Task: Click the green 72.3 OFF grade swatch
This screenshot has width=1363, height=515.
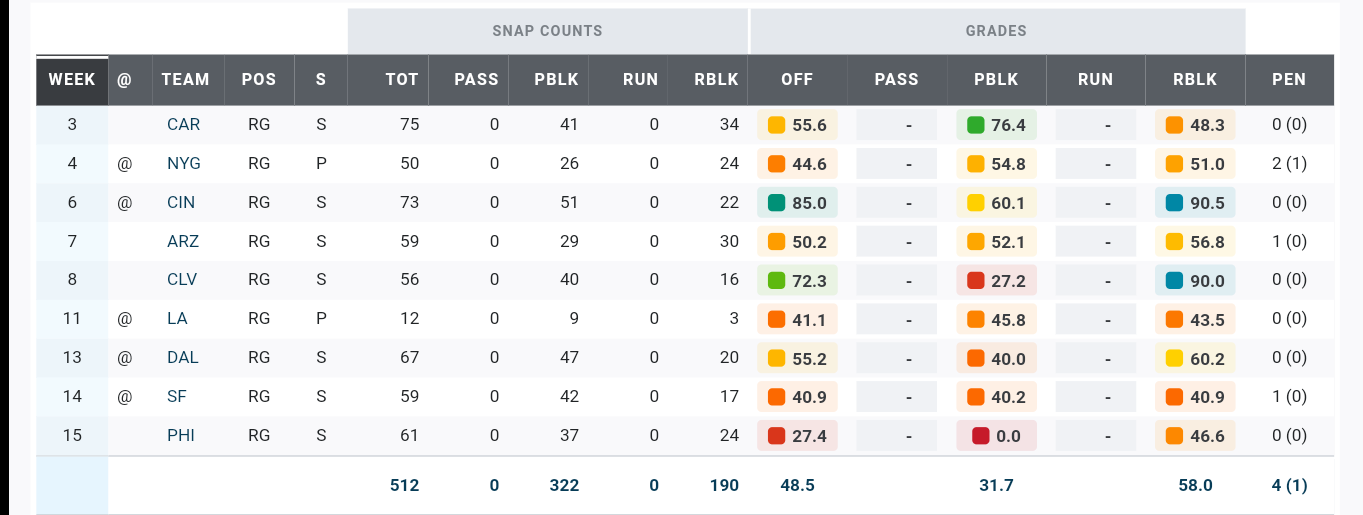Action: pyautogui.click(x=776, y=281)
